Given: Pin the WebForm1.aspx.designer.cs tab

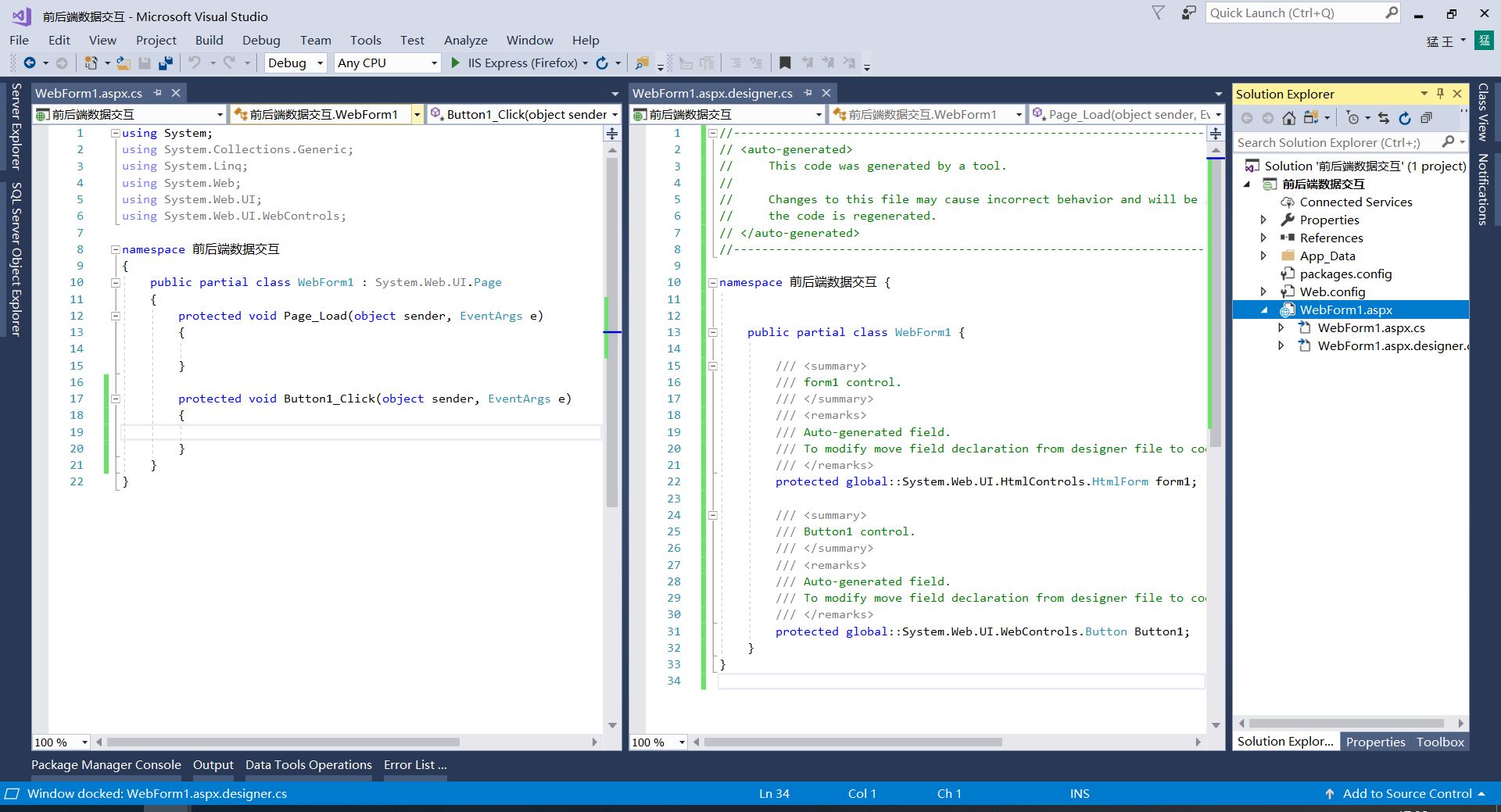Looking at the screenshot, I should pos(808,93).
